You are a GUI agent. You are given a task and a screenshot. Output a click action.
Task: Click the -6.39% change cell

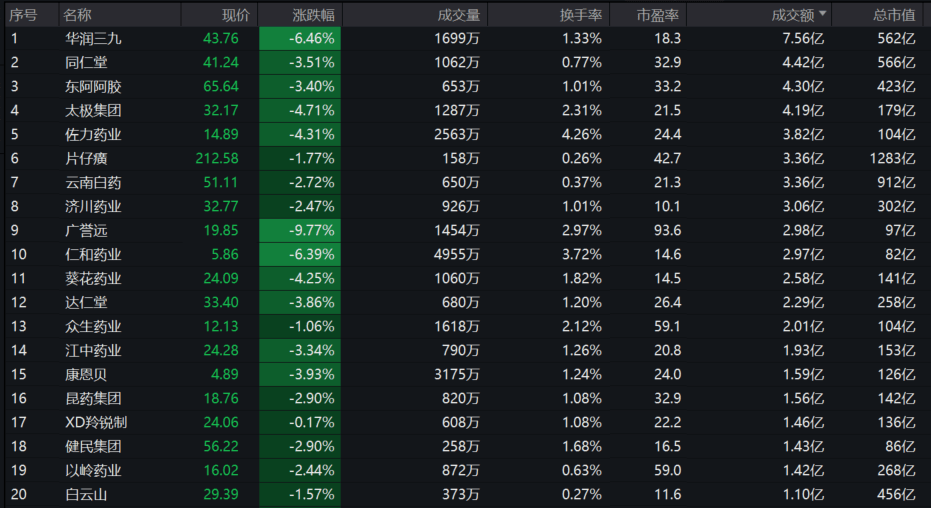(300, 254)
